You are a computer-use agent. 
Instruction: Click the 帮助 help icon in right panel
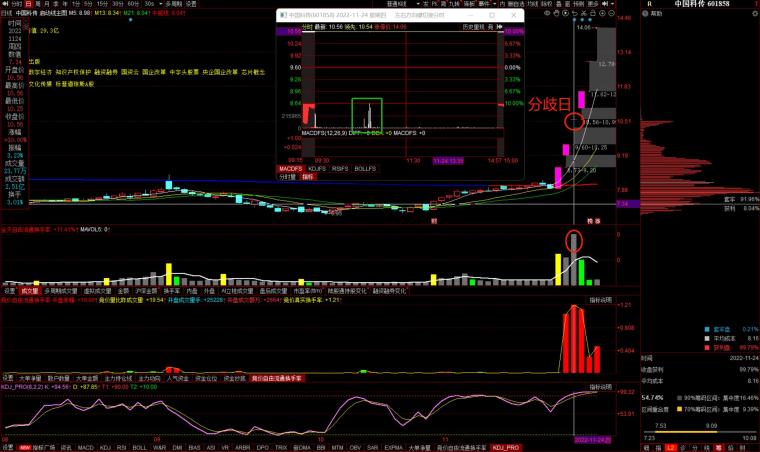tap(645, 14)
